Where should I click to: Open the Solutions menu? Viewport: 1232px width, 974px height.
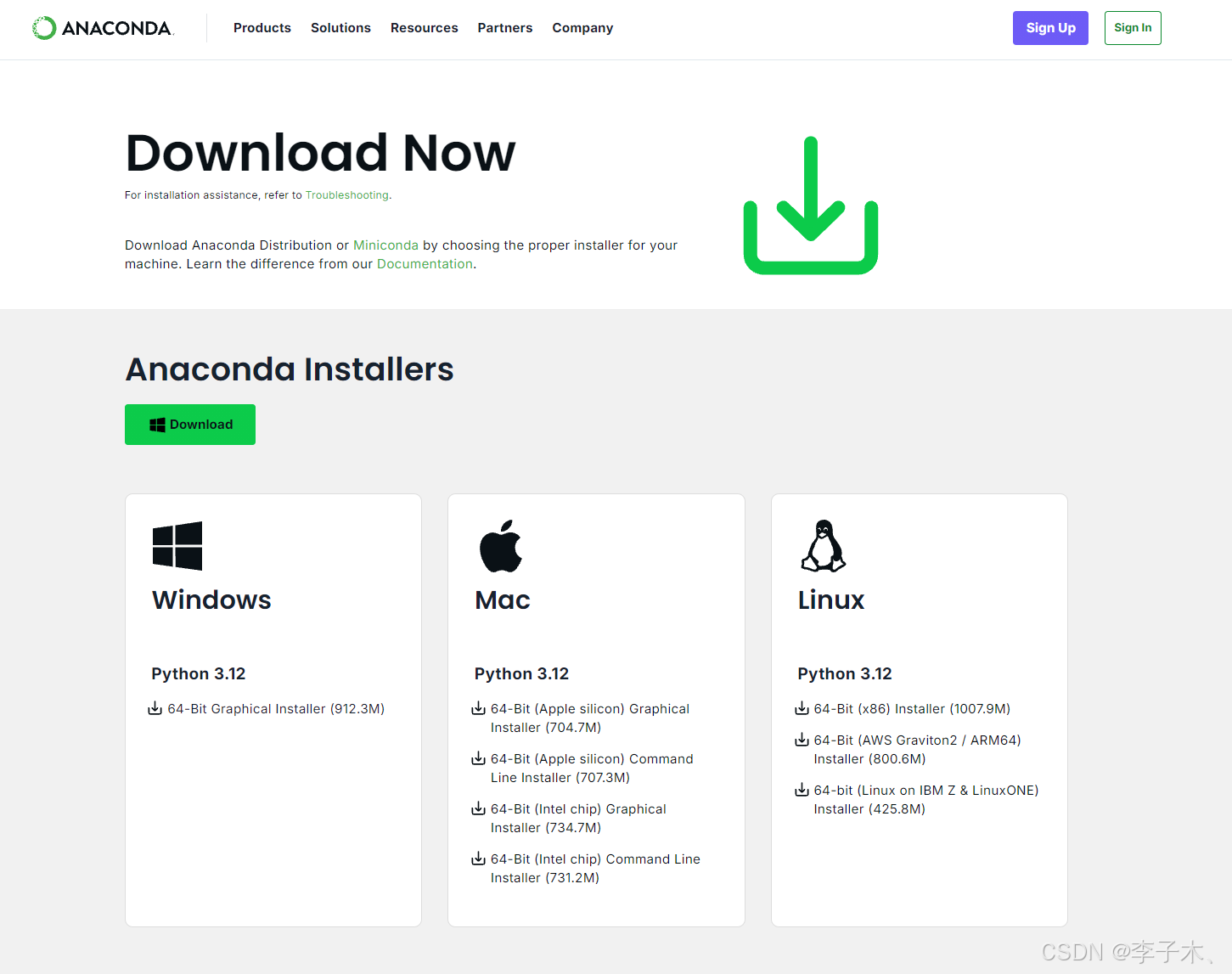tap(340, 28)
